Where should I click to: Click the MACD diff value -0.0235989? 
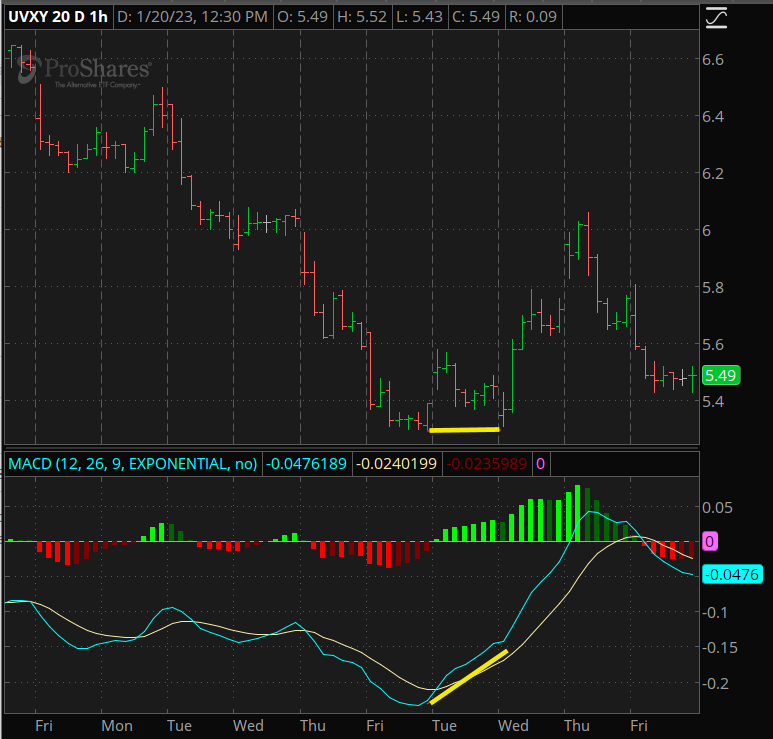(487, 464)
